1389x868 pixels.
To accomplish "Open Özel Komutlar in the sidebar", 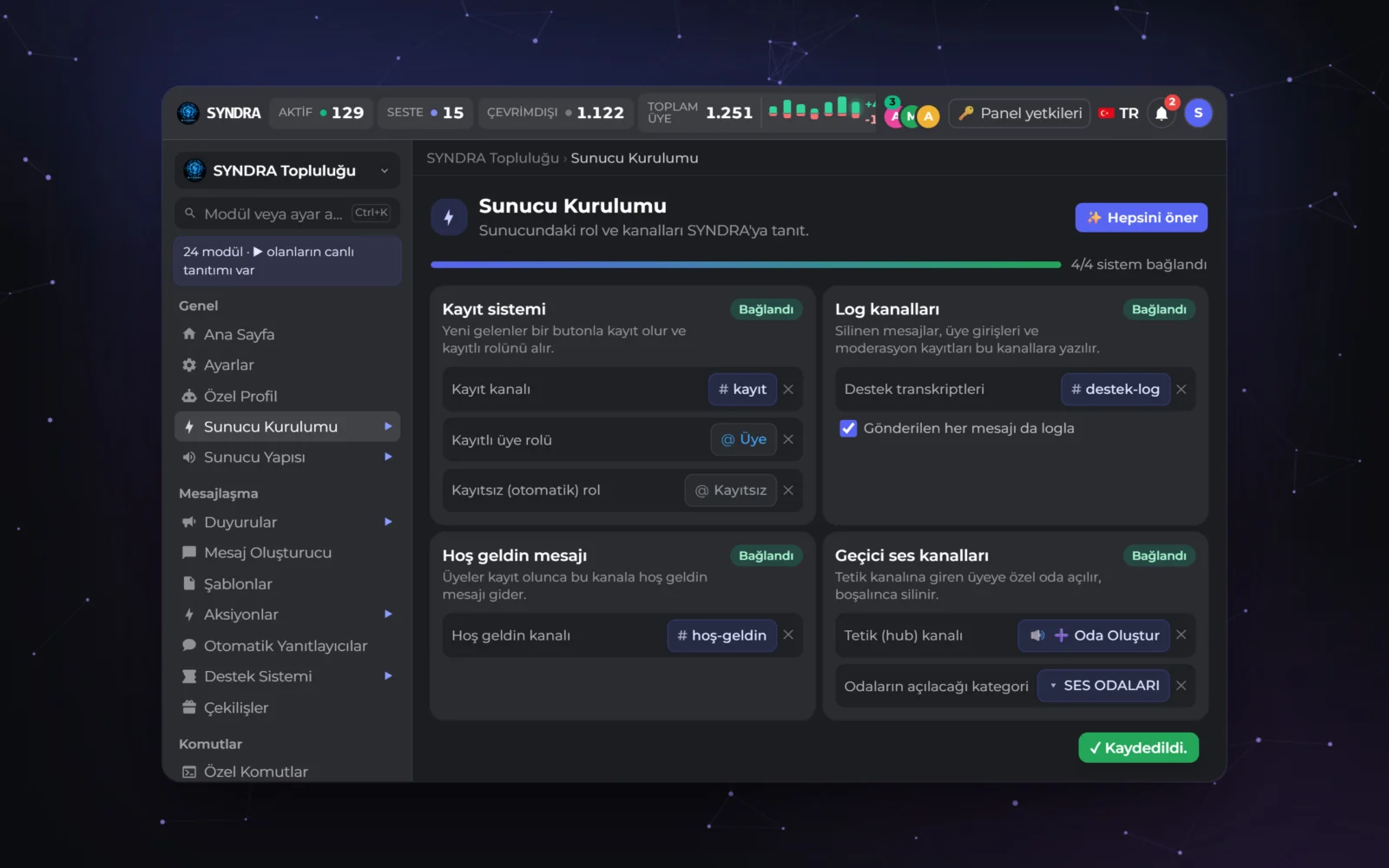I will [x=286, y=771].
